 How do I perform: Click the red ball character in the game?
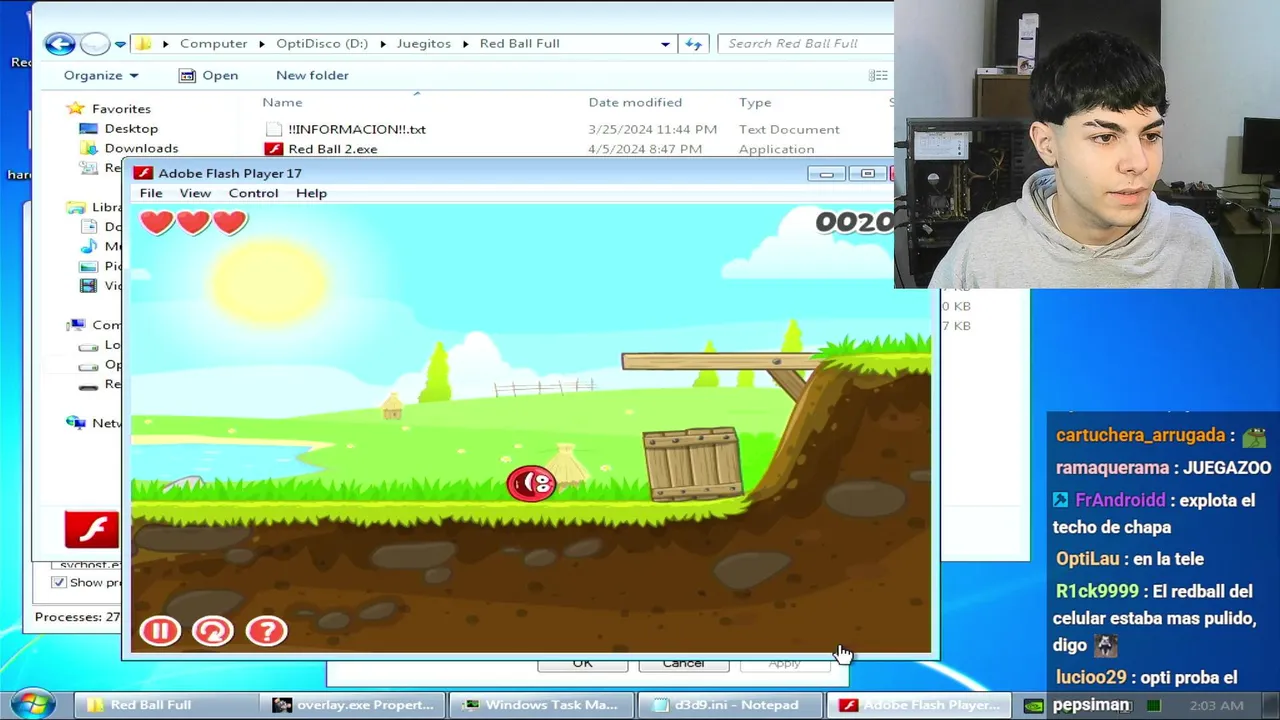pyautogui.click(x=531, y=484)
